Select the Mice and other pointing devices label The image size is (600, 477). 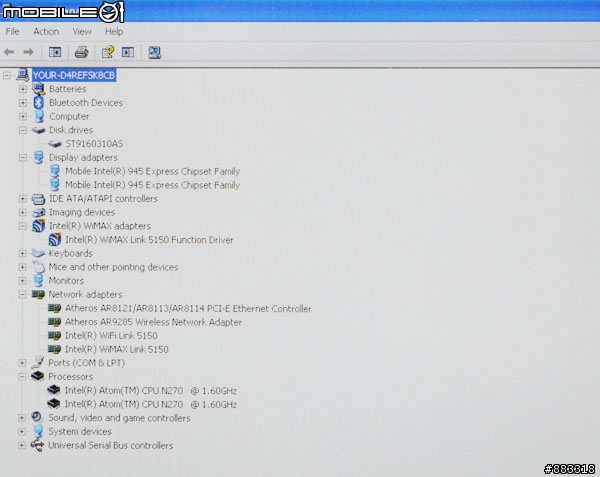(x=113, y=267)
